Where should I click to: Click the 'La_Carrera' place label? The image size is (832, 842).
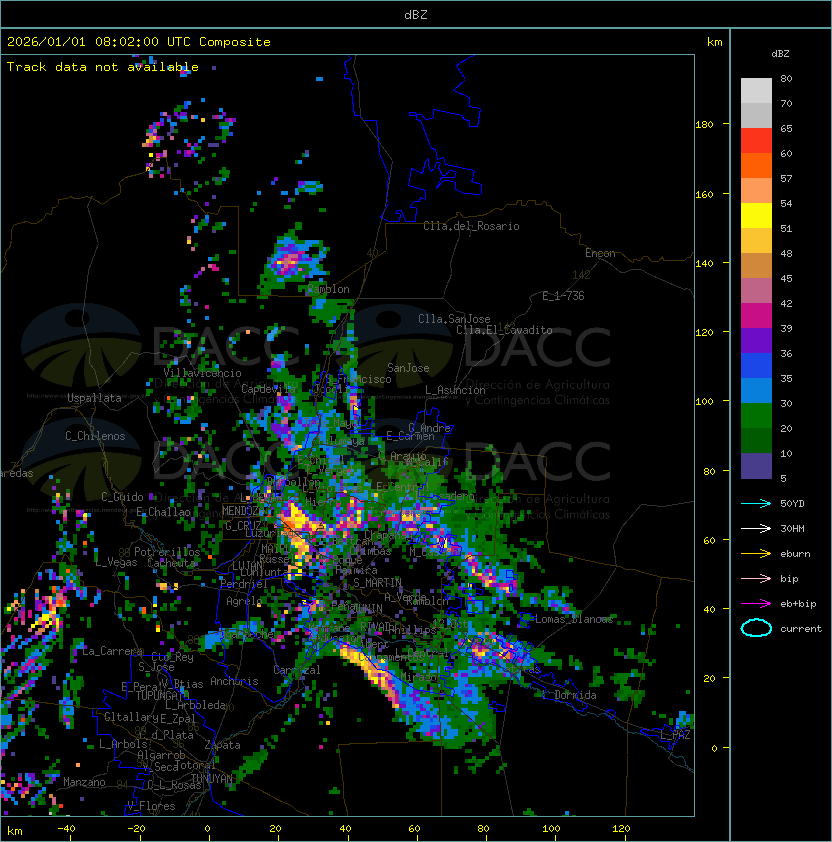coord(113,651)
